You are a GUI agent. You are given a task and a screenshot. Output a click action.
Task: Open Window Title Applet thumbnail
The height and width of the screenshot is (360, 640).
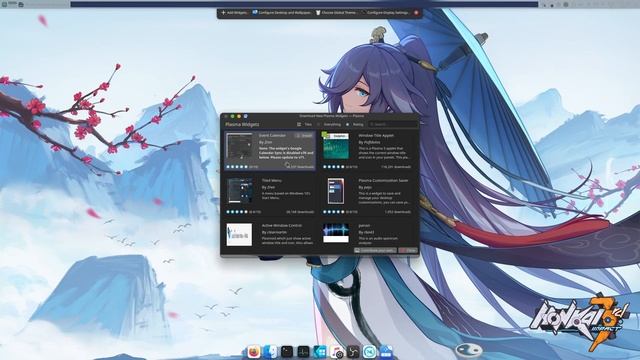[x=336, y=146]
